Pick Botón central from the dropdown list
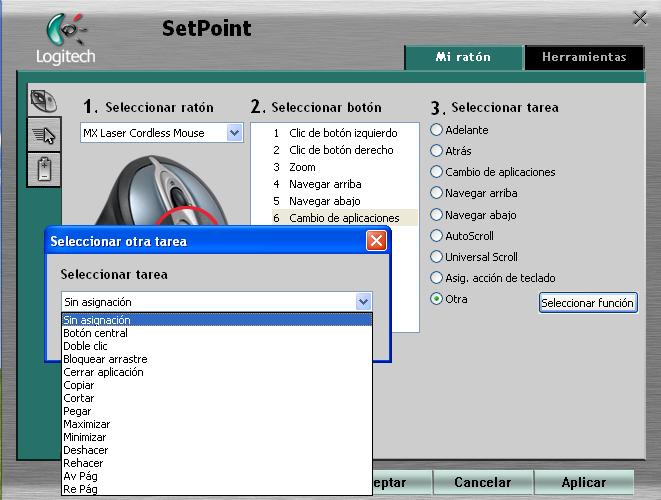 tap(217, 333)
